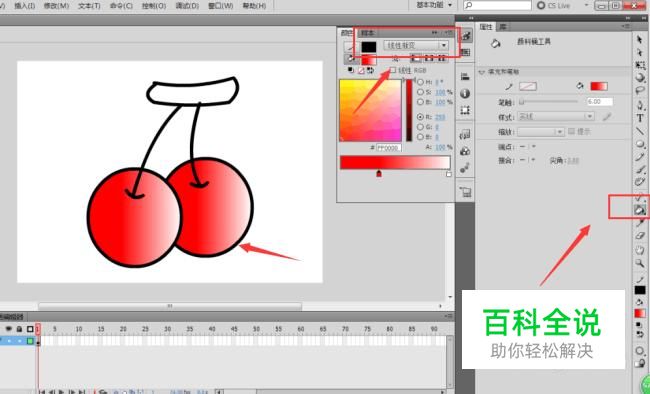Select the Paint Bucket tool in toolbar
The image size is (650, 394).
(640, 210)
